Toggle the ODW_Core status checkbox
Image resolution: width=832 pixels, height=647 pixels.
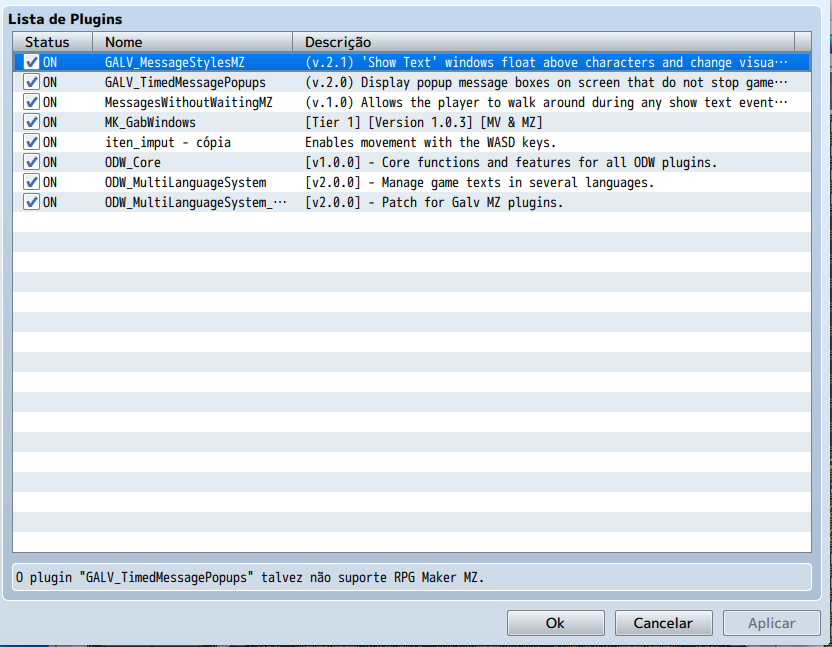pos(31,162)
